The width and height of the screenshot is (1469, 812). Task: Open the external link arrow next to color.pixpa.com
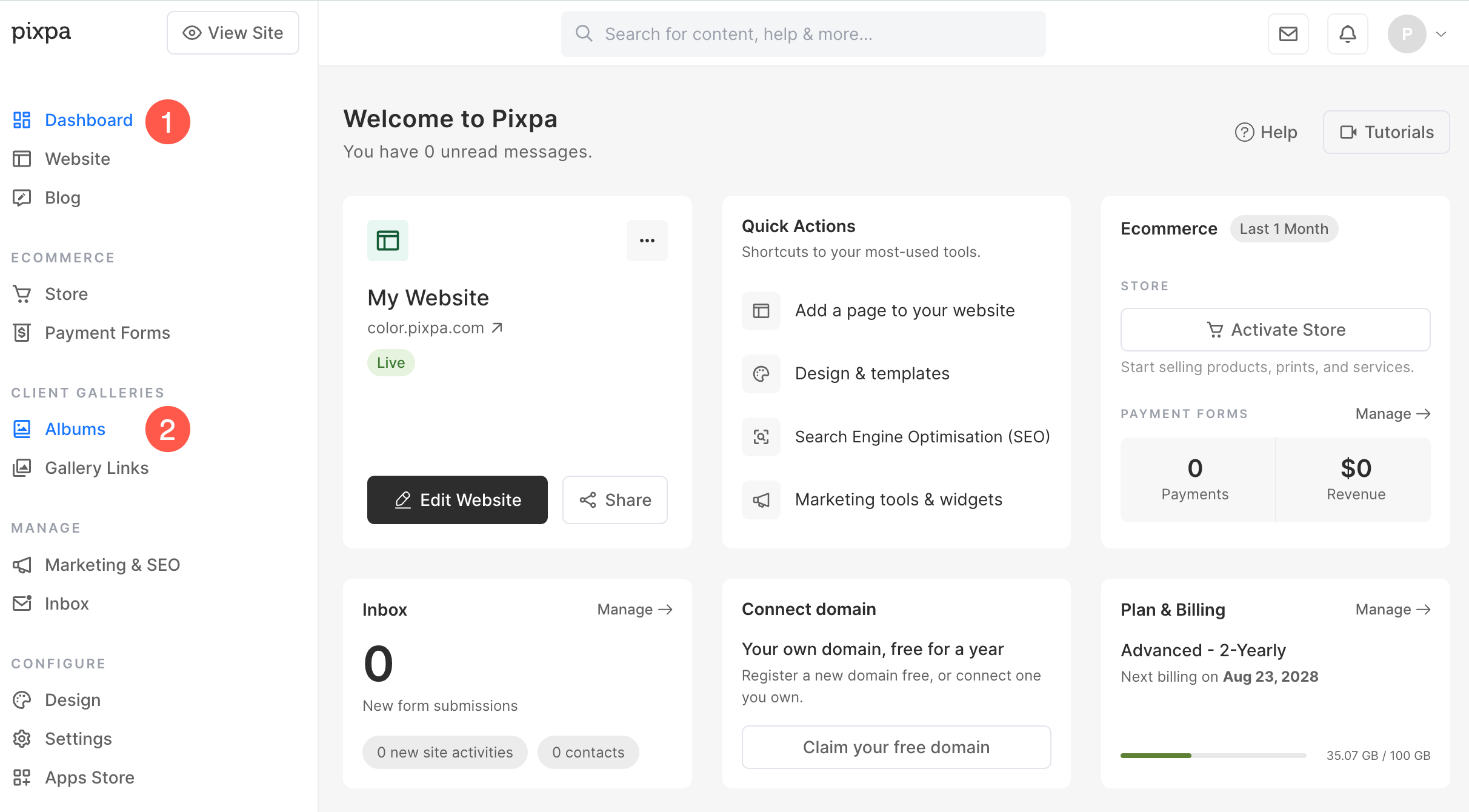point(497,328)
